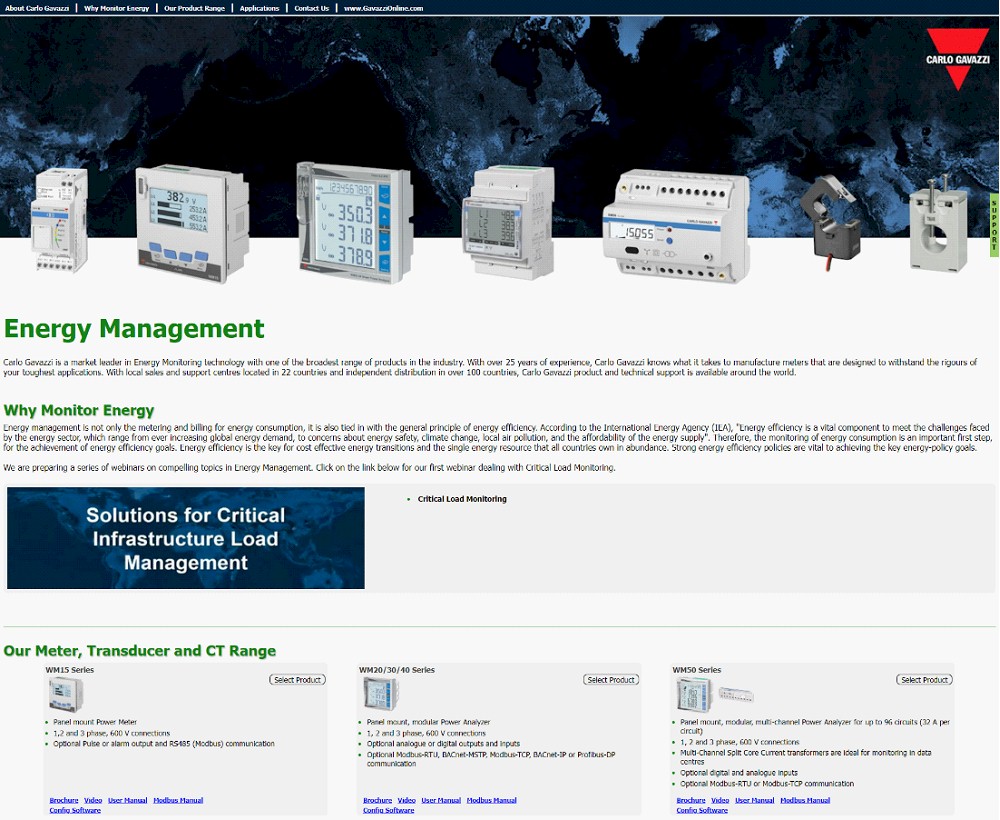Click the Carlo Gavazzi red triangle logo
1000x820 pixels.
click(x=957, y=59)
